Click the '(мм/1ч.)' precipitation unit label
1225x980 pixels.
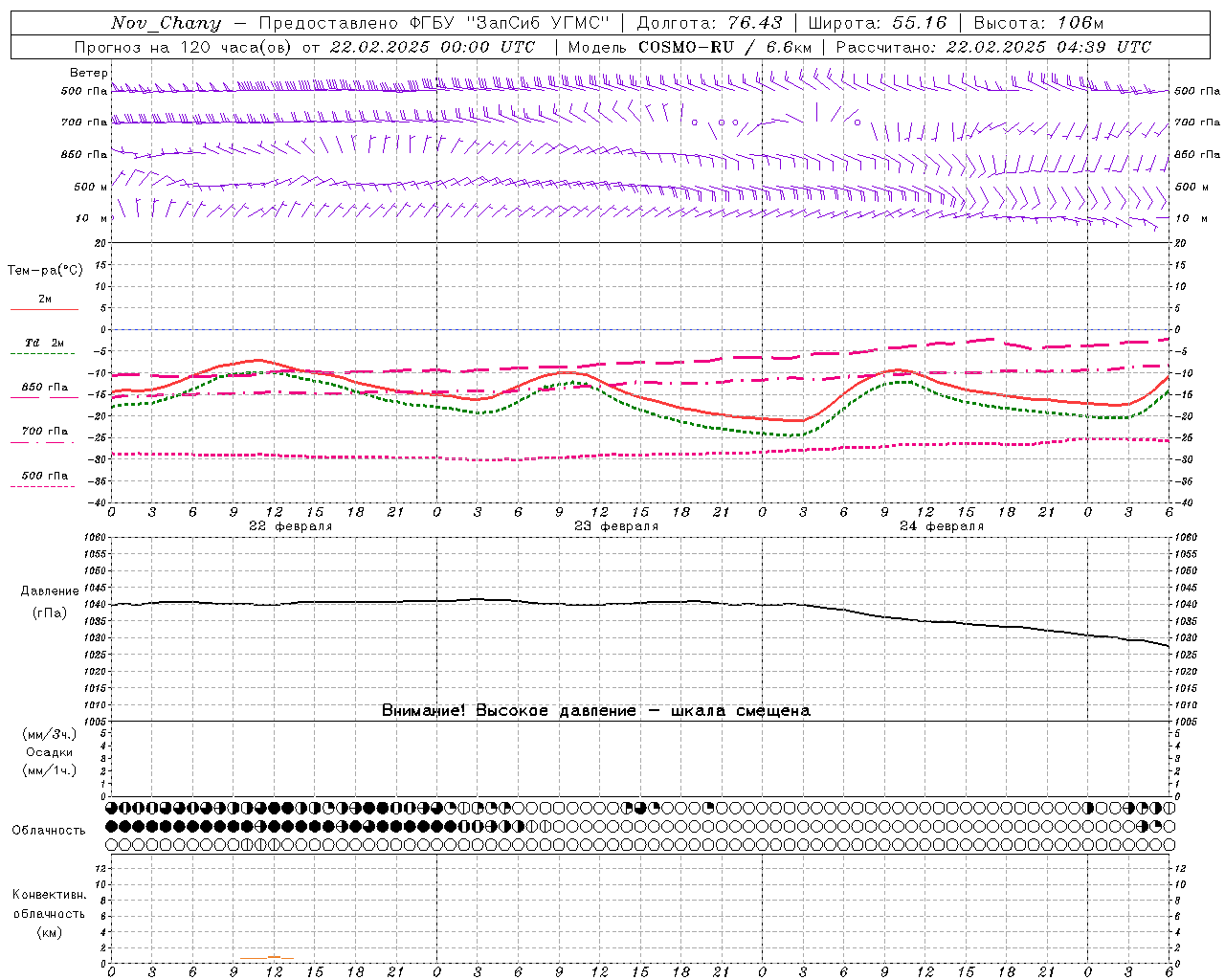pyautogui.click(x=49, y=770)
